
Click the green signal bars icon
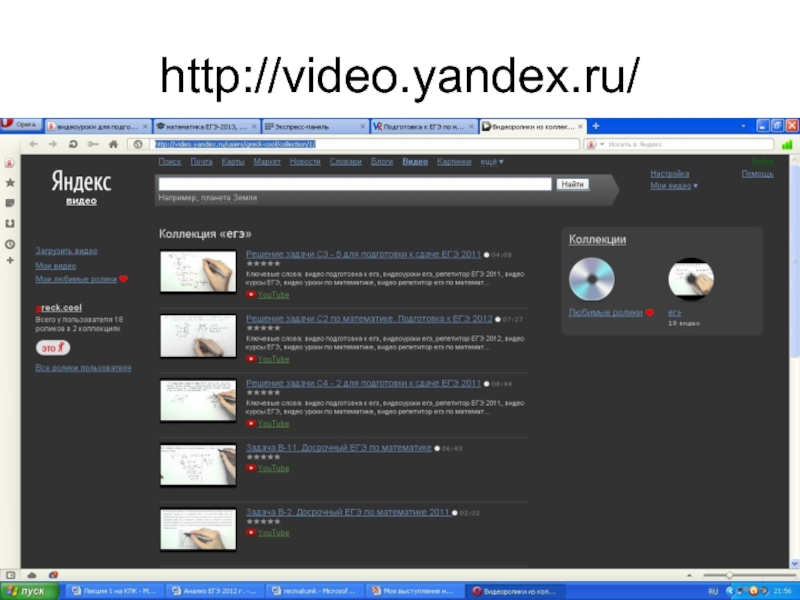(787, 145)
